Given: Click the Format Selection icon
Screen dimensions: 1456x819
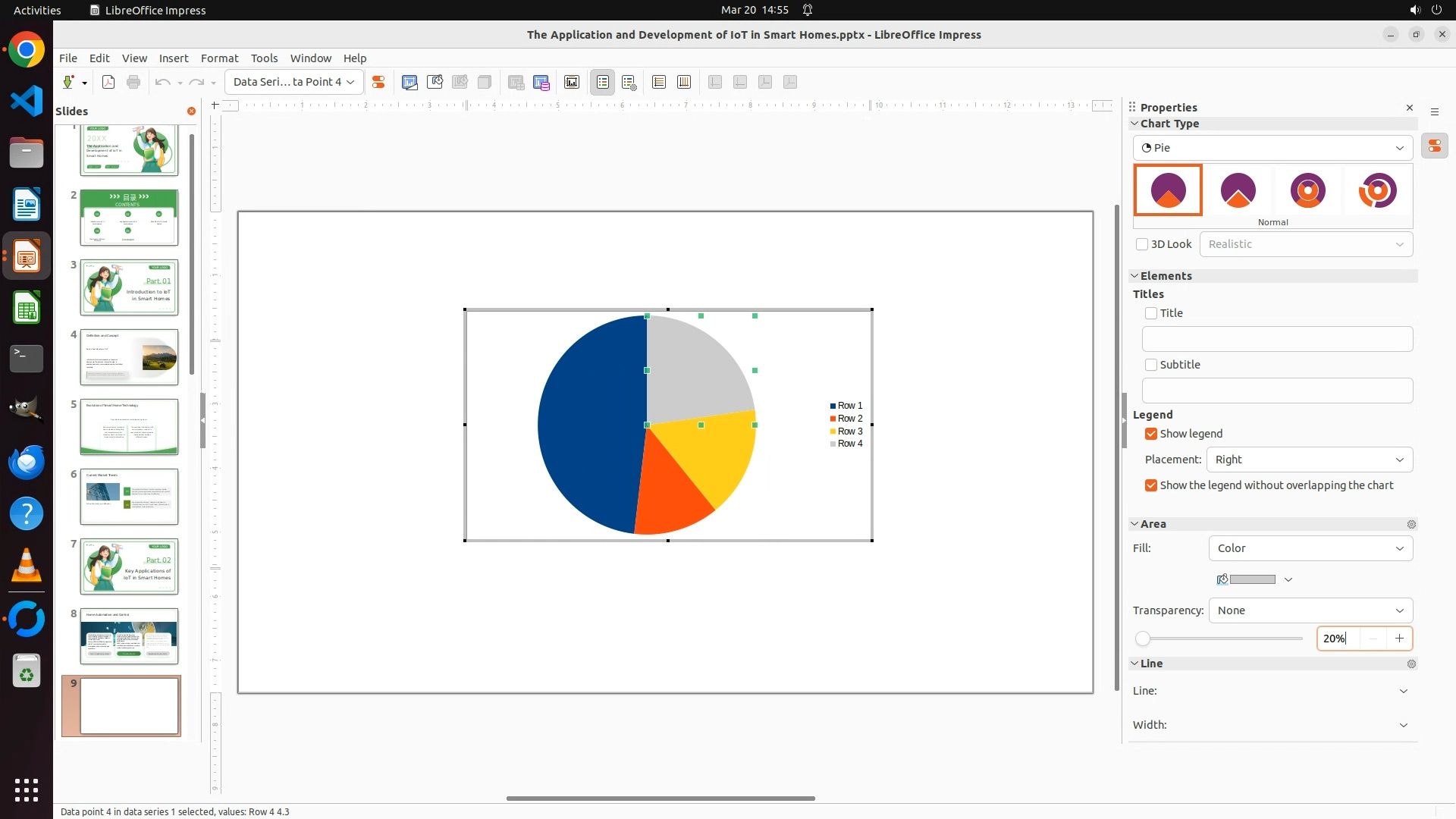Looking at the screenshot, I should [378, 82].
